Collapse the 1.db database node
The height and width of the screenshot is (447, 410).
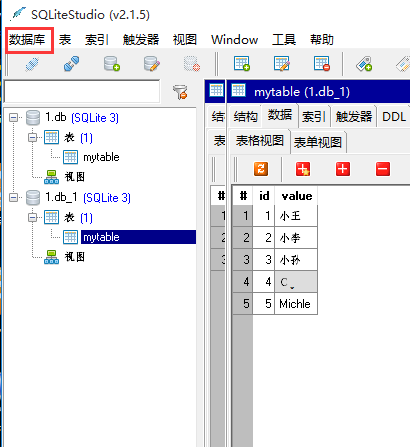(13, 117)
